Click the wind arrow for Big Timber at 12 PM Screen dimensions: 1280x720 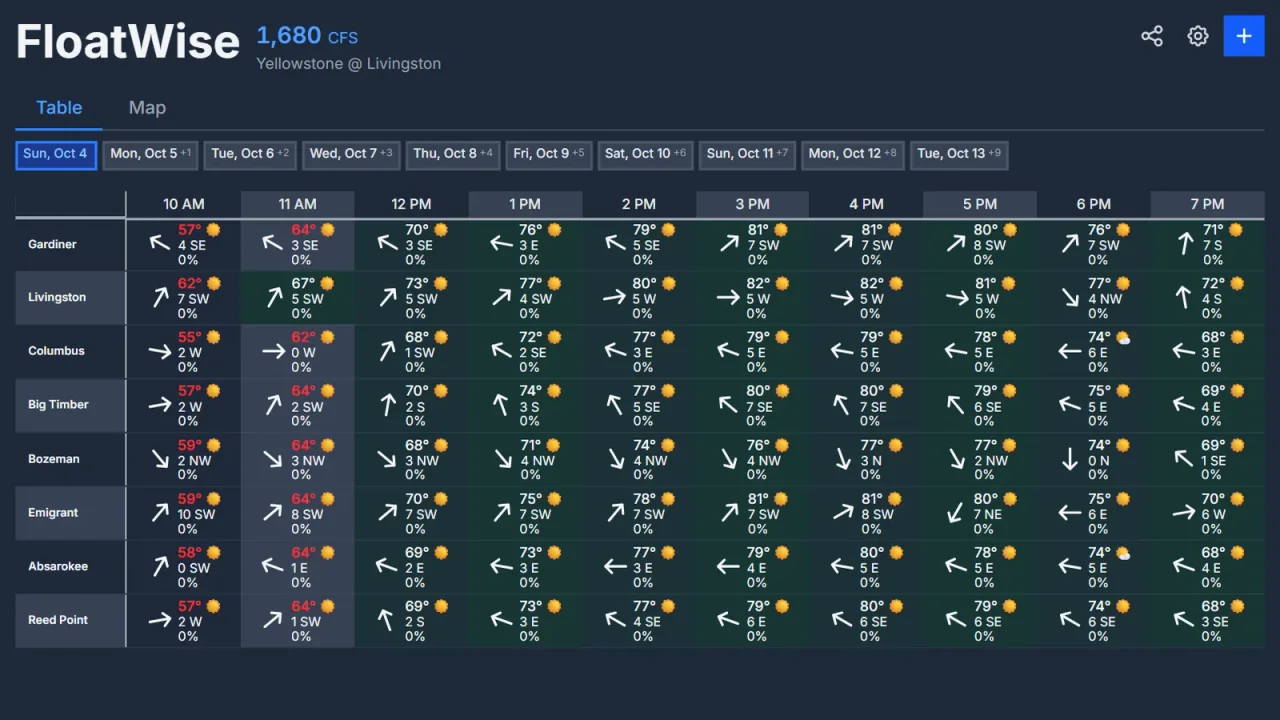(x=387, y=405)
